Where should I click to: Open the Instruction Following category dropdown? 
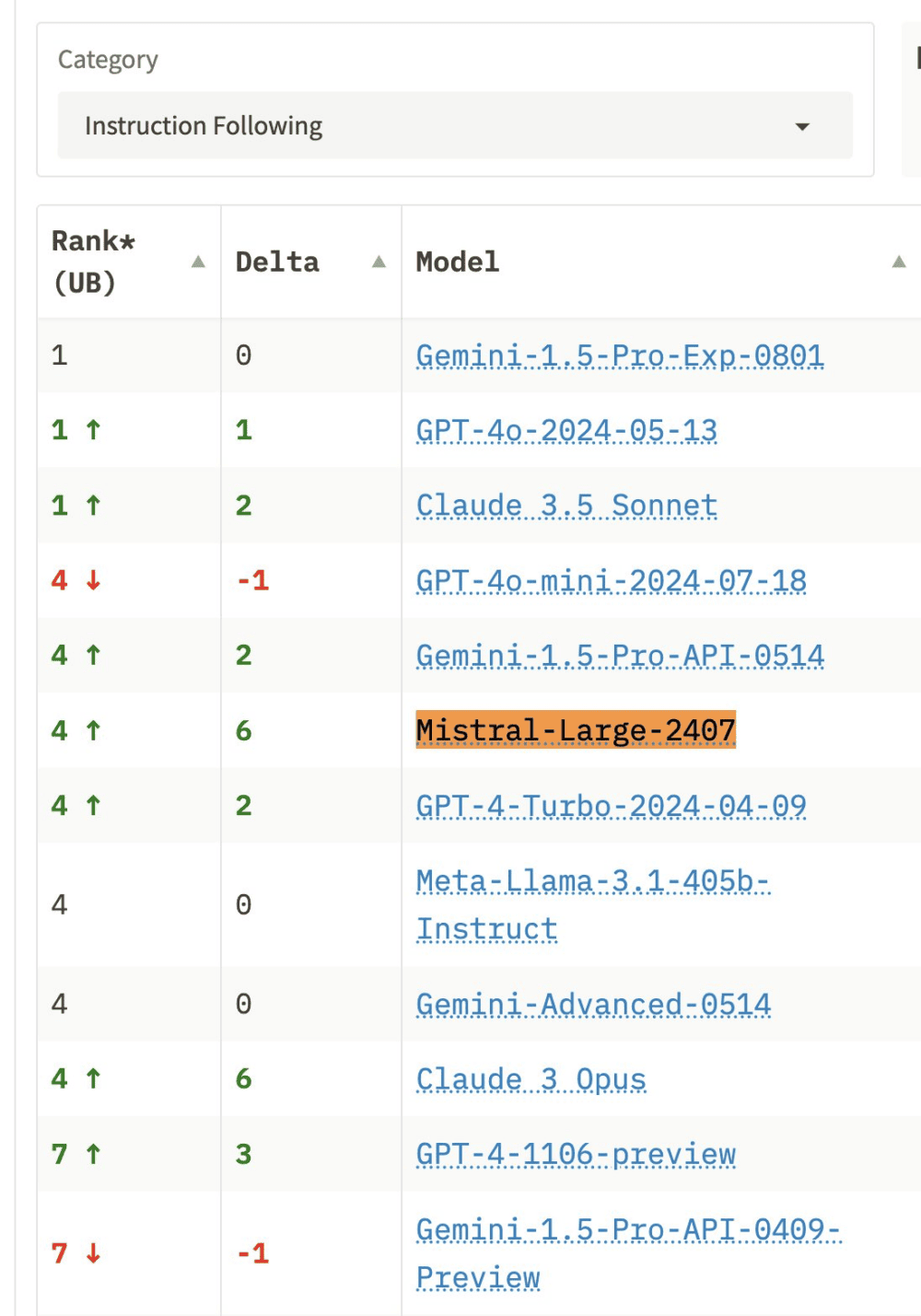pyautogui.click(x=455, y=125)
